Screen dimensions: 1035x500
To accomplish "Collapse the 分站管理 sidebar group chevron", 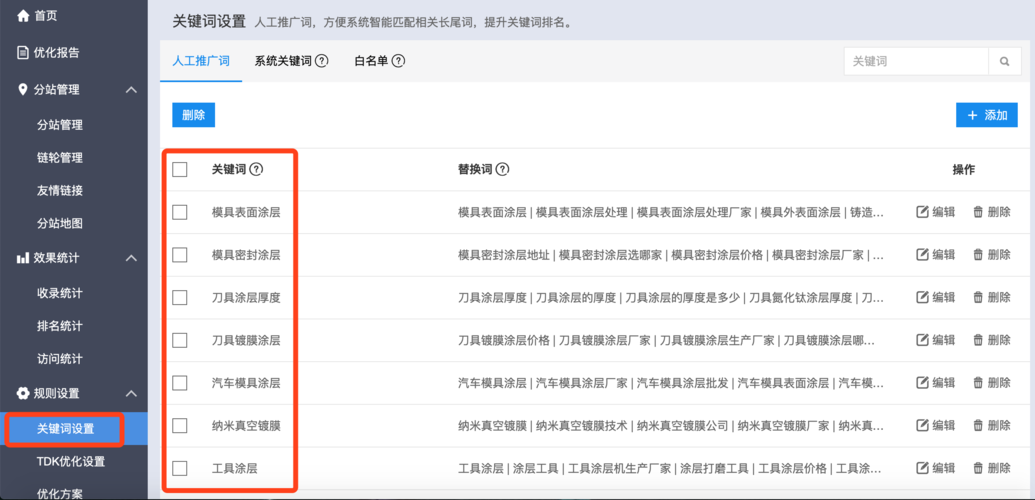I will click(131, 89).
